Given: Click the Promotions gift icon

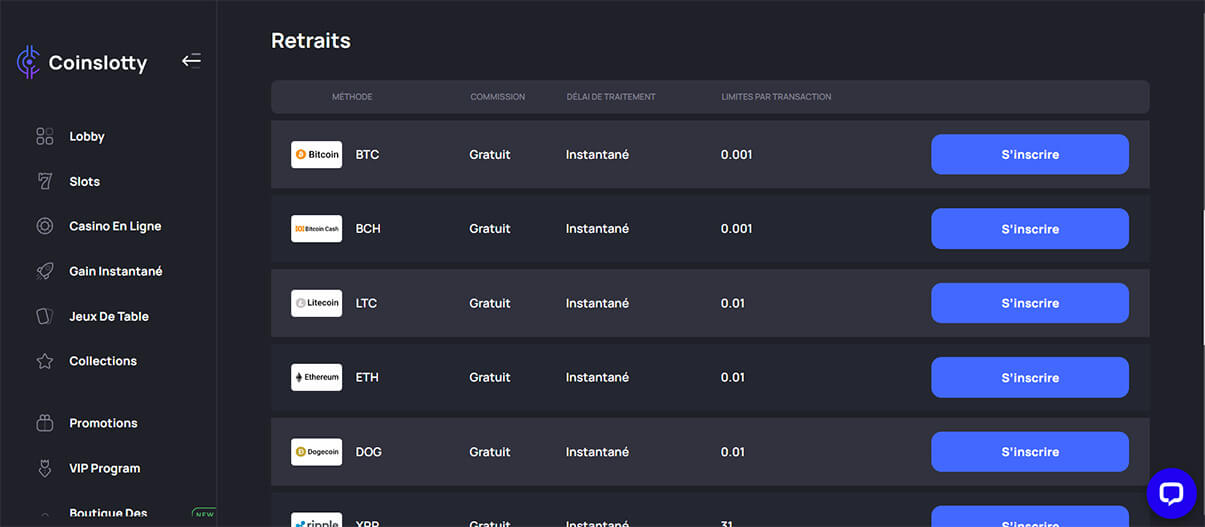Looking at the screenshot, I should (44, 423).
